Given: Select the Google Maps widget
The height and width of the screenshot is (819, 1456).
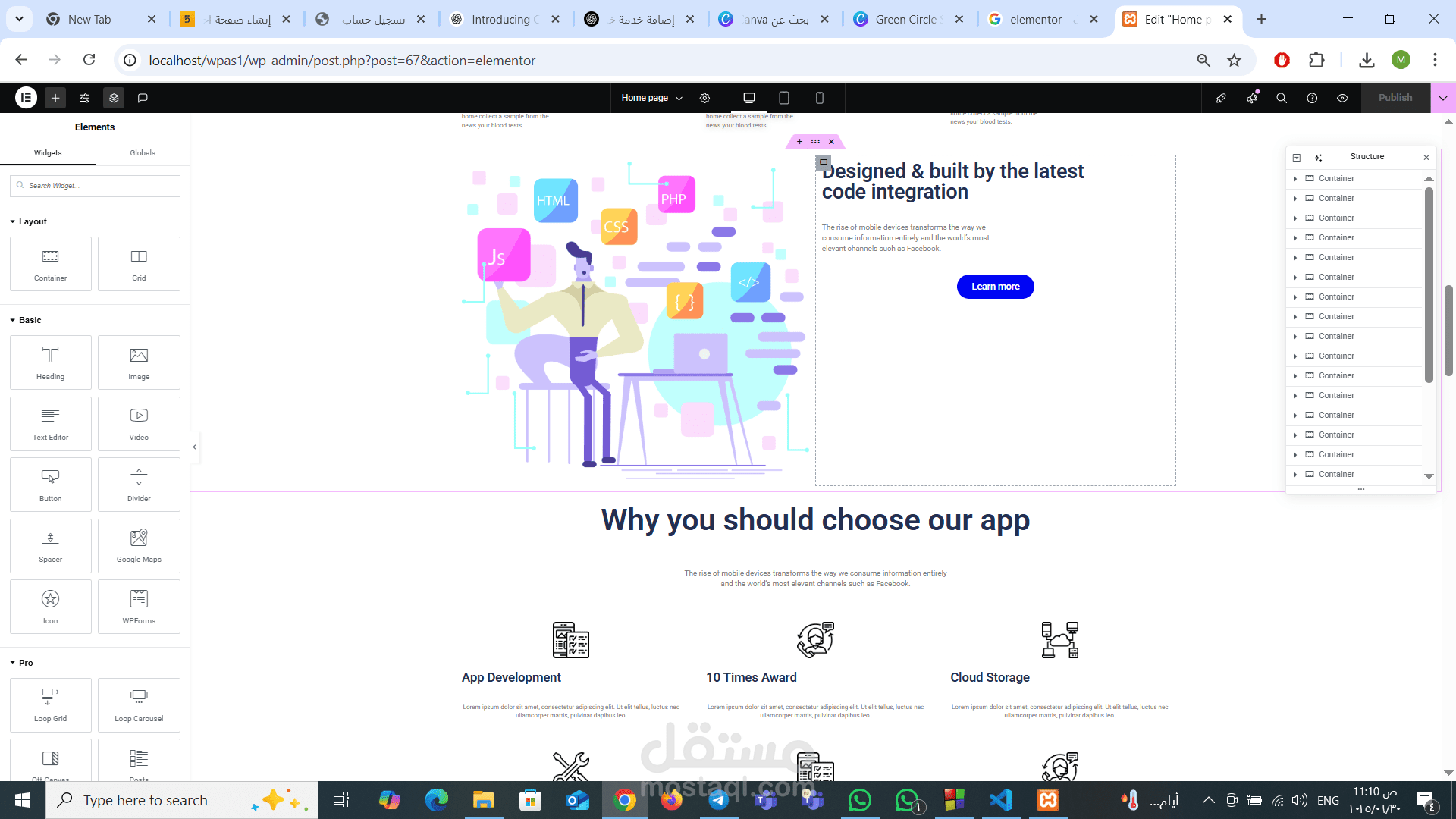Looking at the screenshot, I should (139, 546).
